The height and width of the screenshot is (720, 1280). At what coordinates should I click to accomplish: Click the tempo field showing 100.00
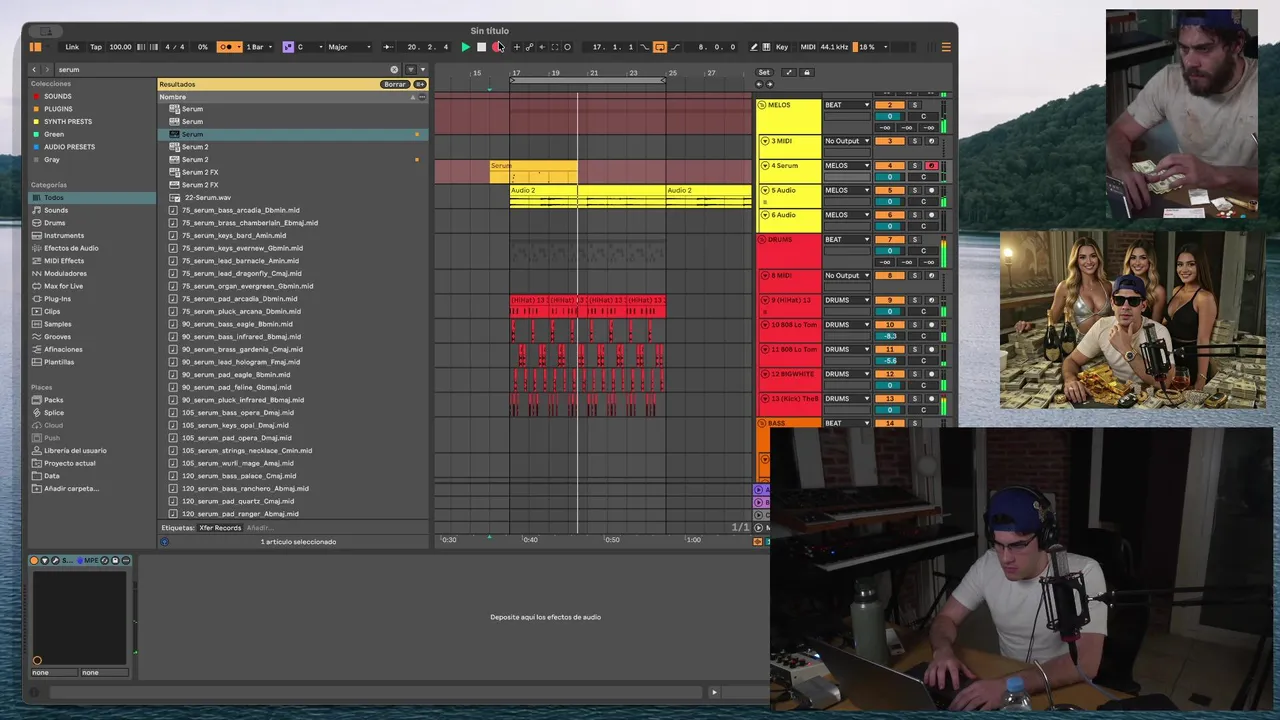(x=120, y=47)
